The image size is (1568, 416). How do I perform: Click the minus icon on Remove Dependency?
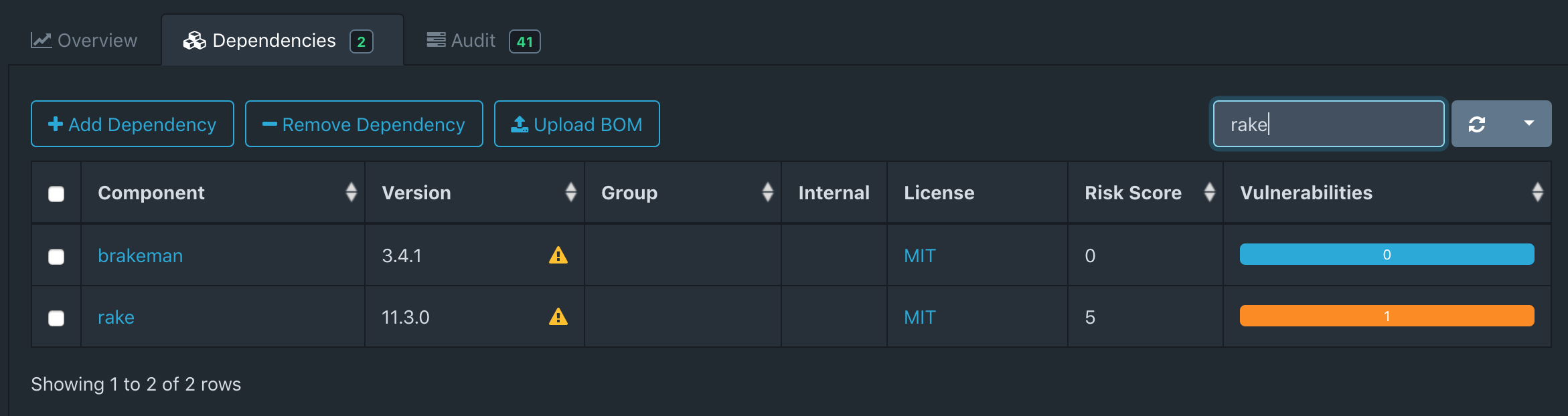pyautogui.click(x=270, y=124)
